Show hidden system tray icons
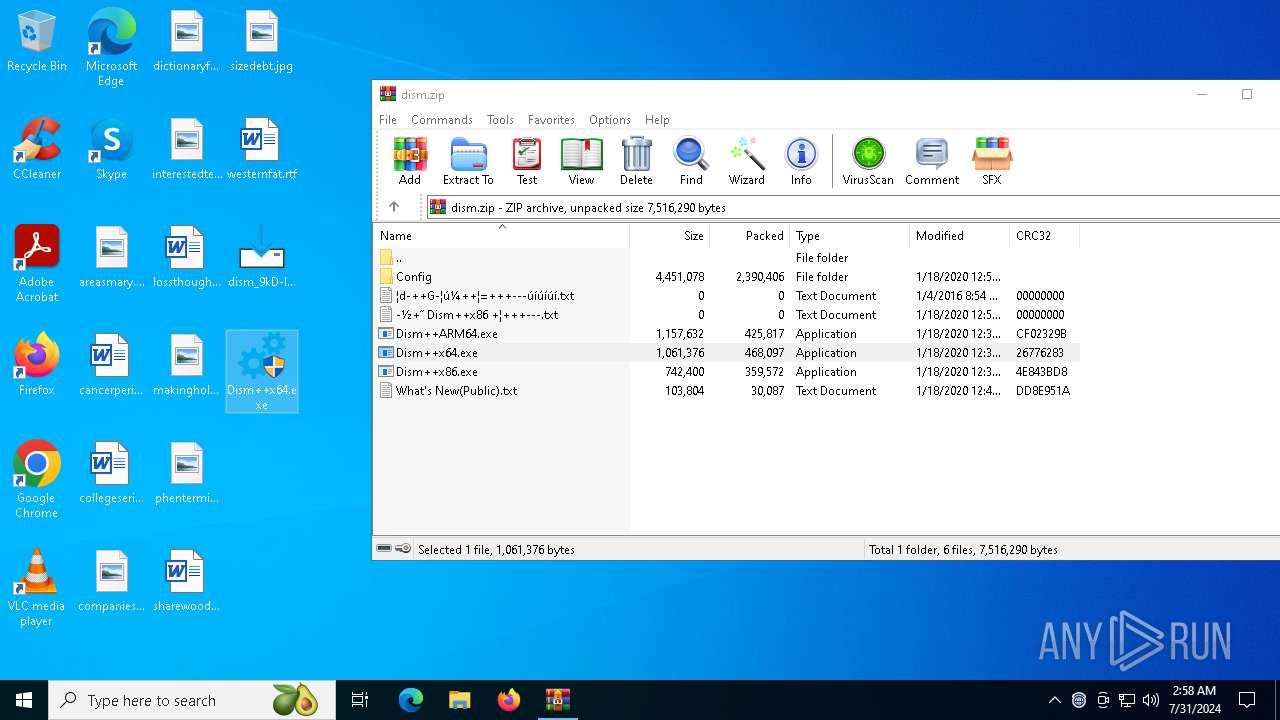1280x720 pixels. coord(1055,700)
